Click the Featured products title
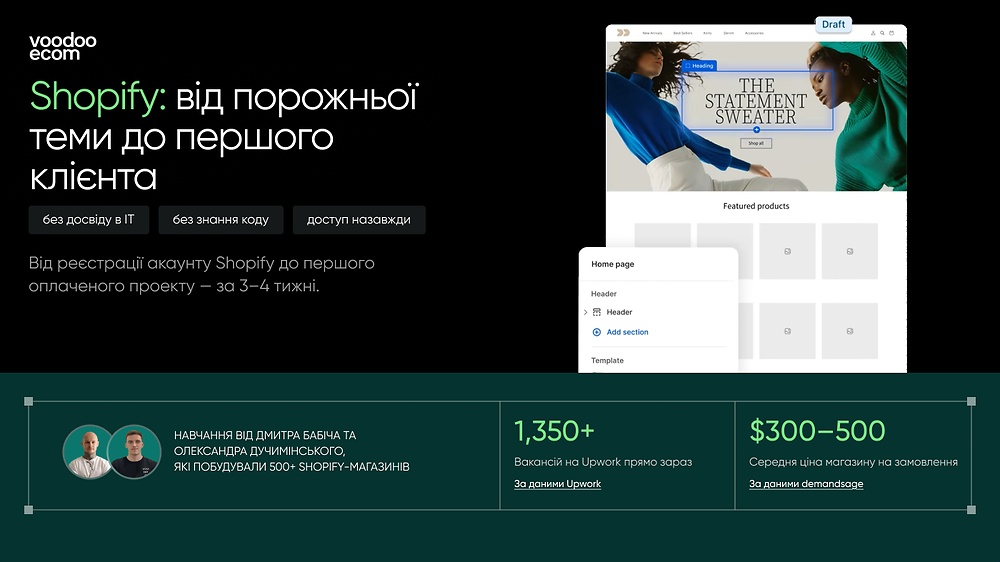The width and height of the screenshot is (1000, 562). (x=756, y=206)
